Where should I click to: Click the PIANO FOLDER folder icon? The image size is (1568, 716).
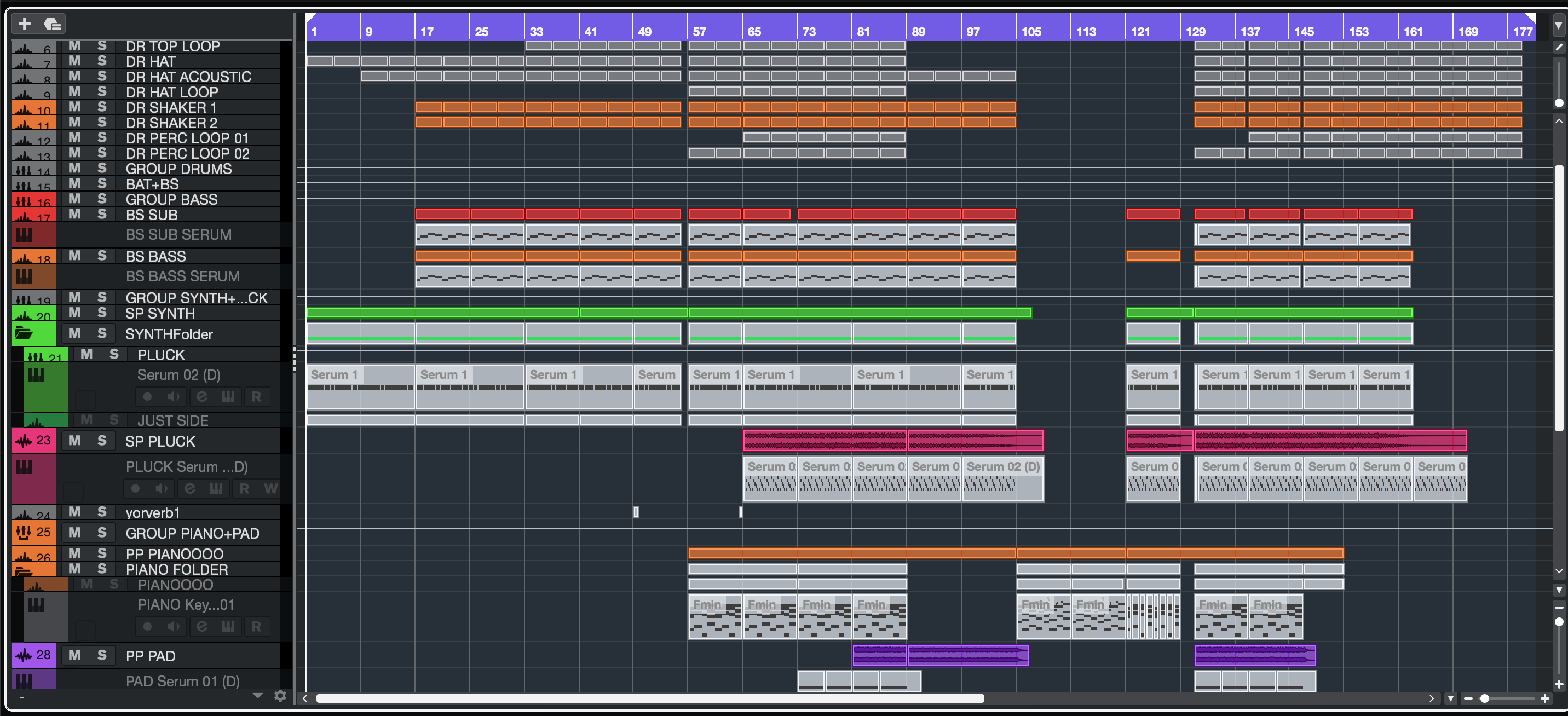coord(24,571)
